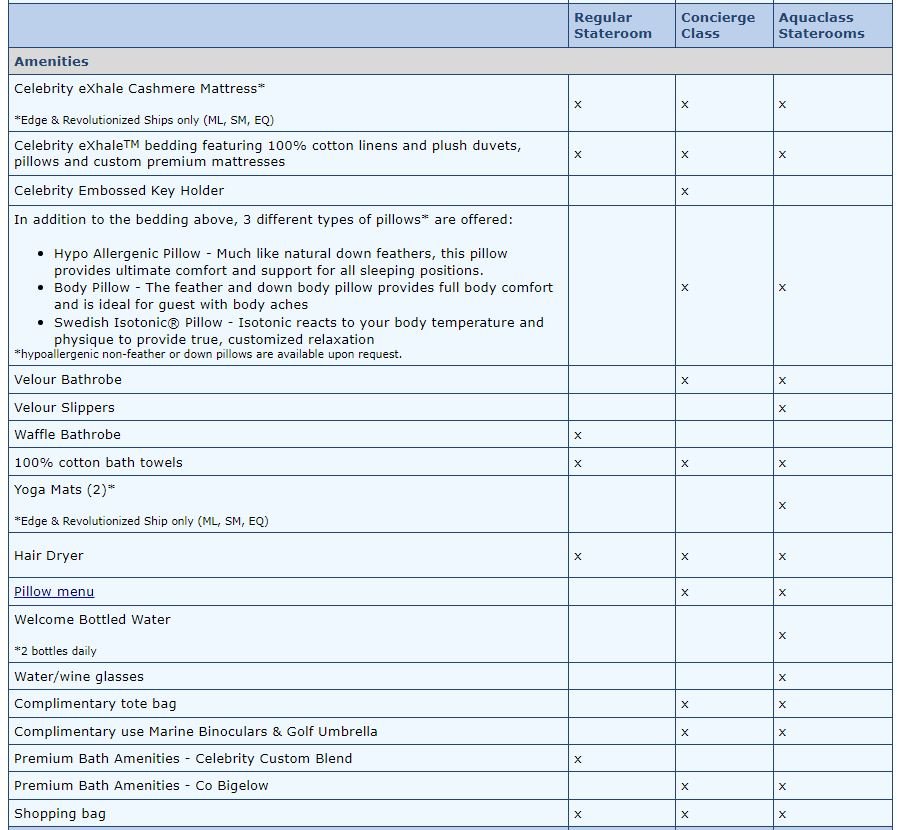Click the x for Celebrity Custom Blend under Regular Stateroom

click(x=578, y=760)
